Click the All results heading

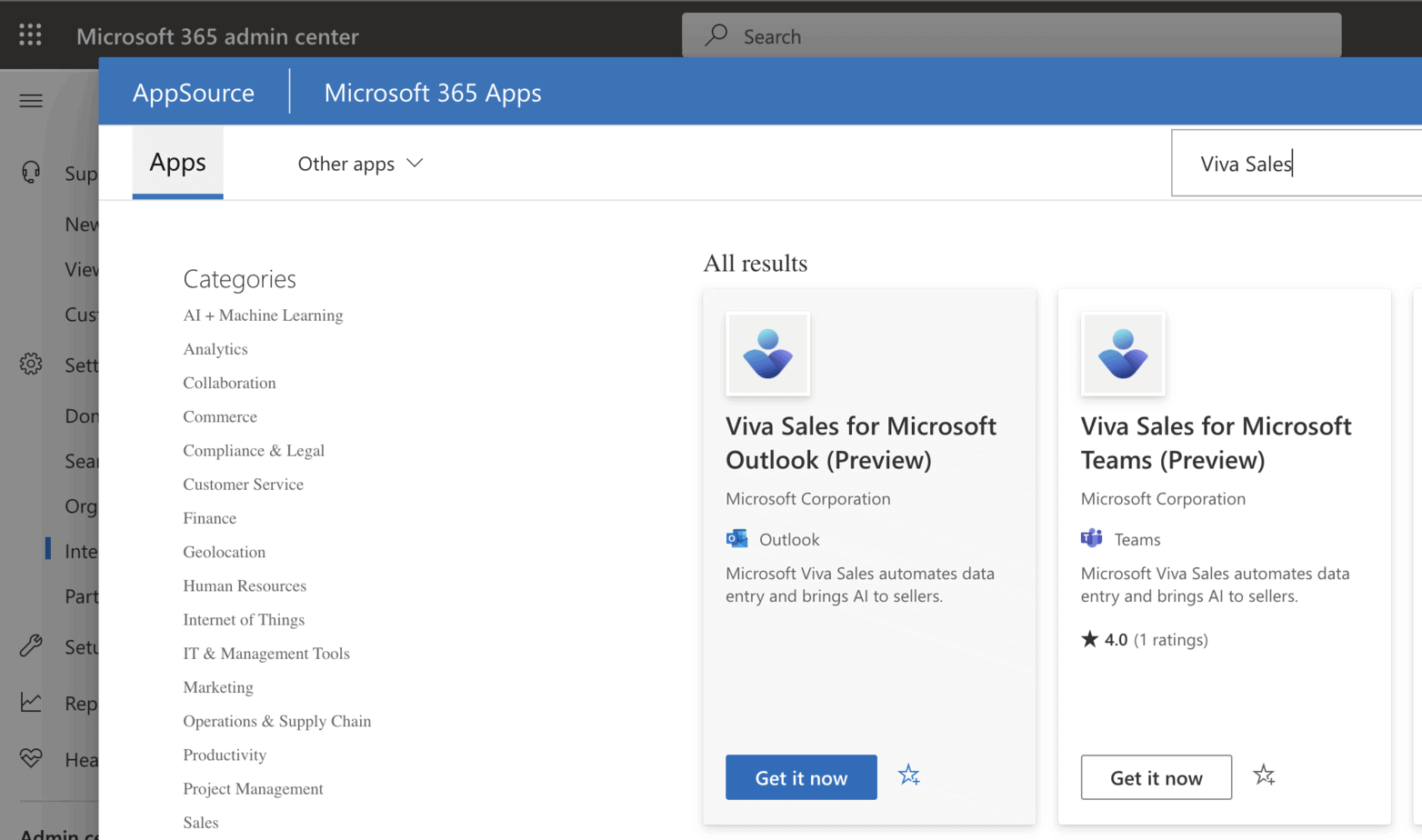click(x=756, y=264)
